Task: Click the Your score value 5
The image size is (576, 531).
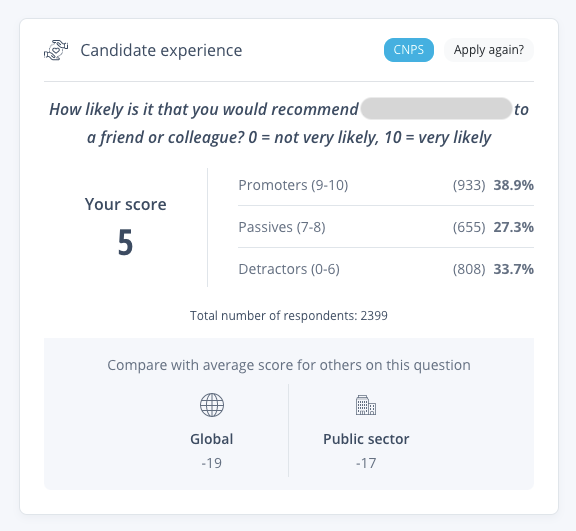Action: [x=125, y=242]
